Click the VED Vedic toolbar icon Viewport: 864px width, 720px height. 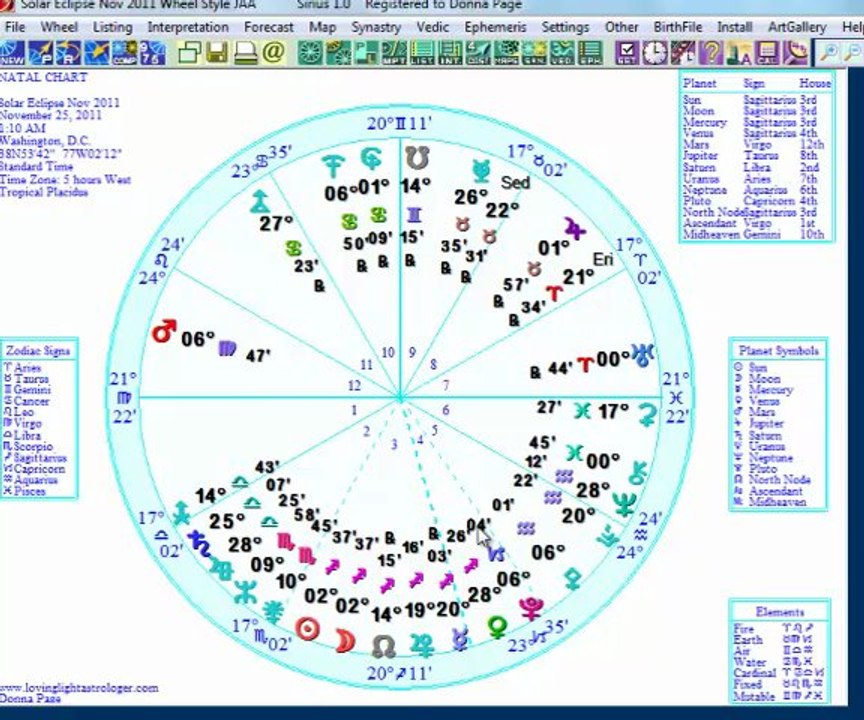[562, 53]
